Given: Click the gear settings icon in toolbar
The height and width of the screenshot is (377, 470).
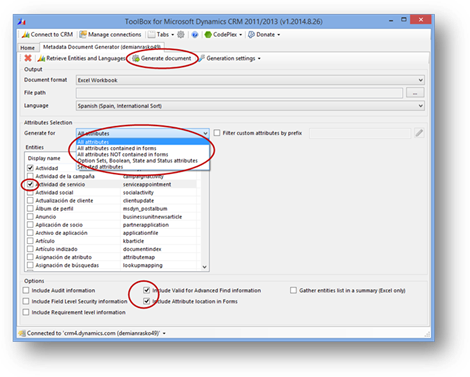Looking at the screenshot, I should pyautogui.click(x=181, y=34).
